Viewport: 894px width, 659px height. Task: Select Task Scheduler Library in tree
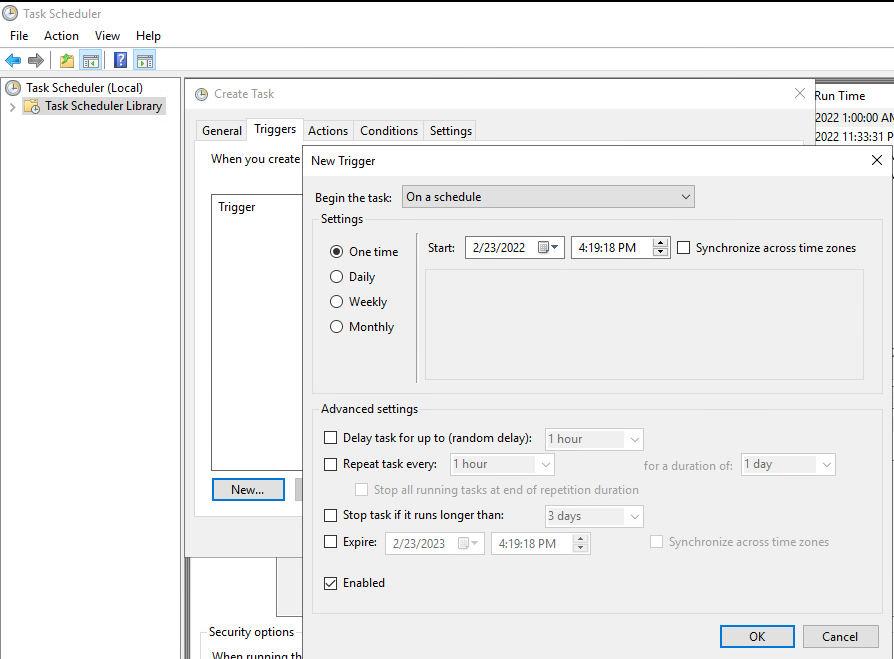pos(104,106)
